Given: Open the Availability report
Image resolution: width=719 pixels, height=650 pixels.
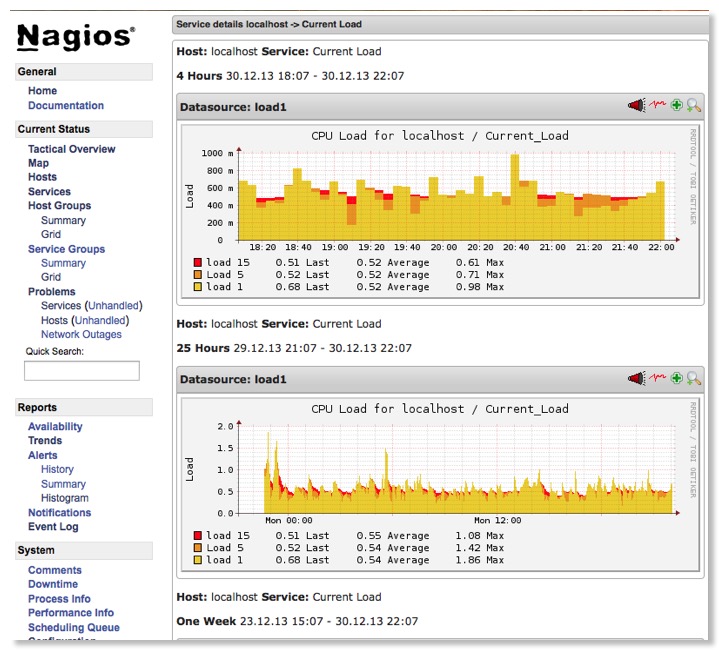Looking at the screenshot, I should click(x=55, y=426).
